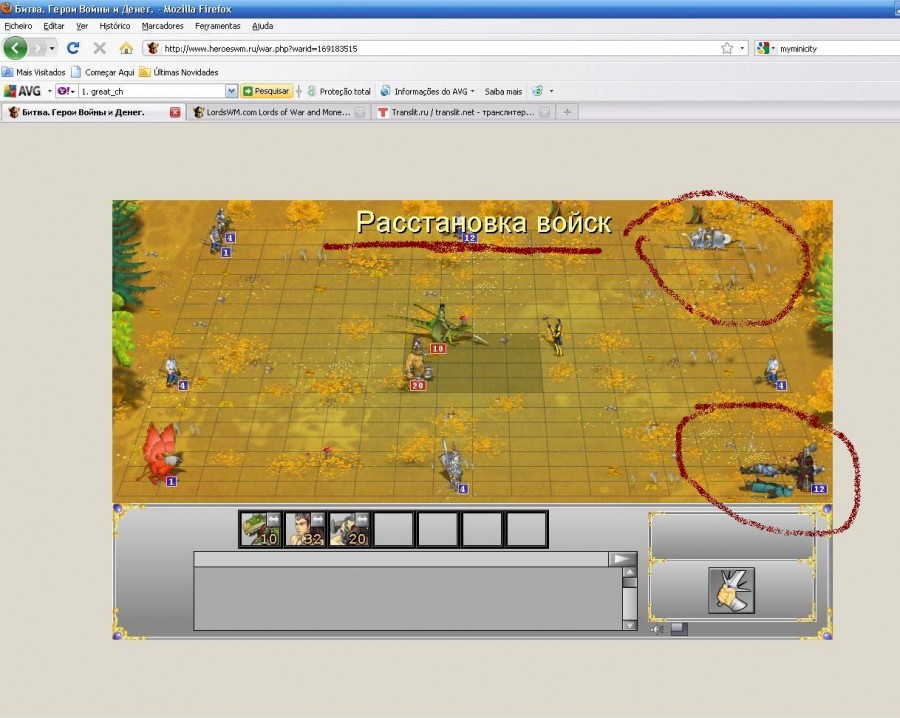Toggle the small square button beside speaker
This screenshot has width=900, height=718.
point(679,629)
